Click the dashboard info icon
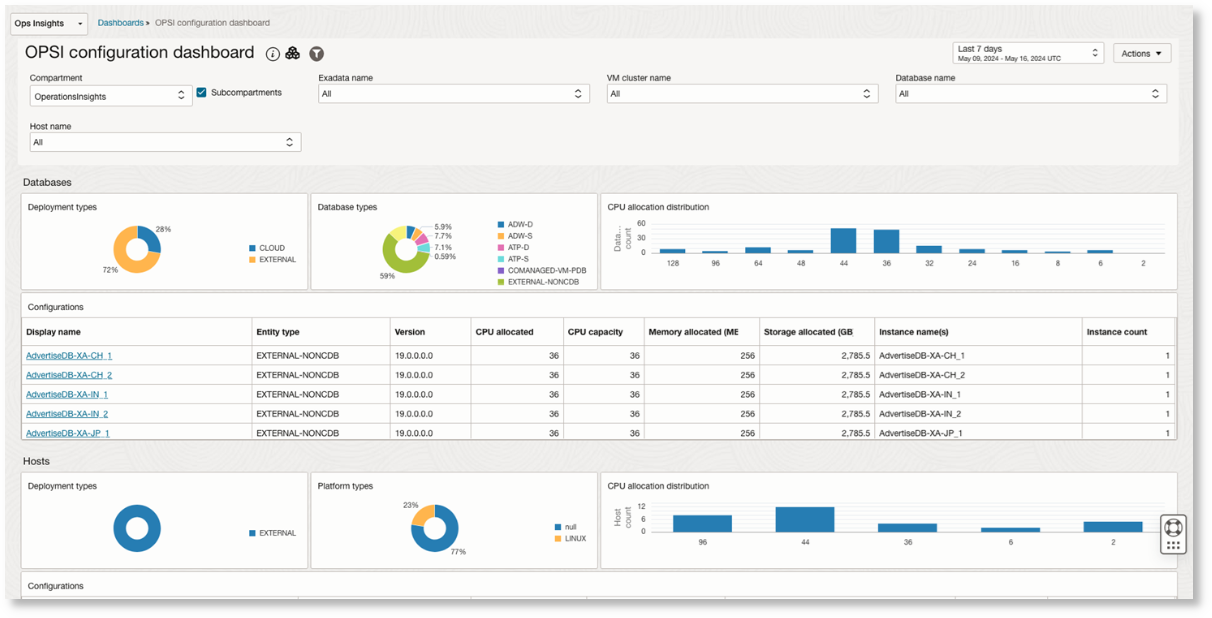The image size is (1212, 618). click(273, 53)
